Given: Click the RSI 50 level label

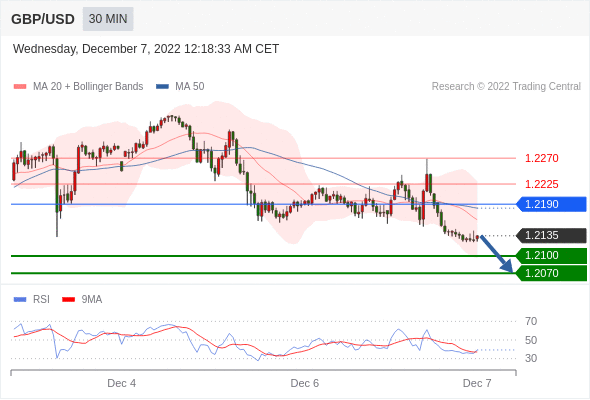Looking at the screenshot, I should (531, 340).
